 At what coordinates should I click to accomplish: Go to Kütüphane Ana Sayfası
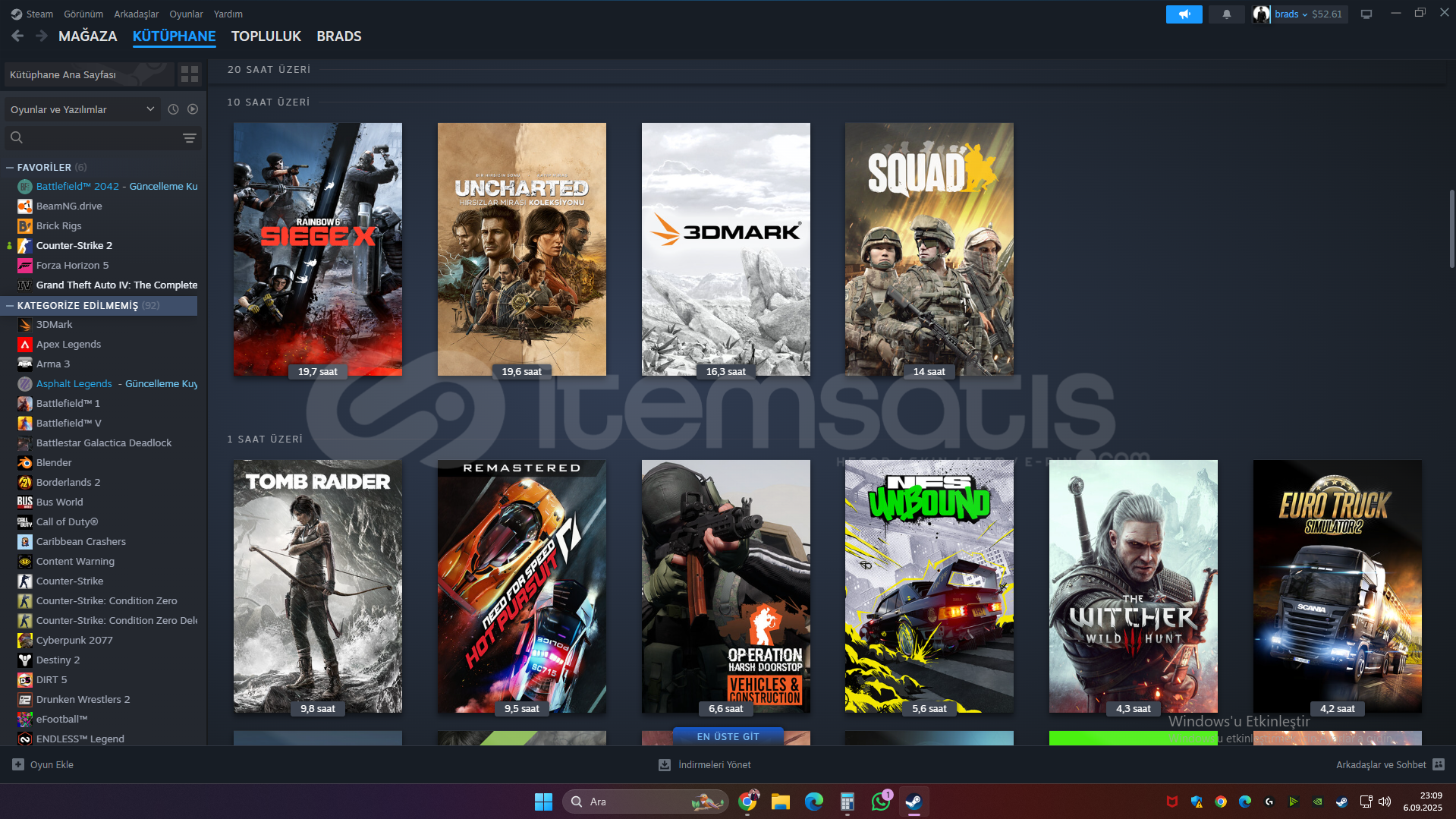tap(90, 74)
